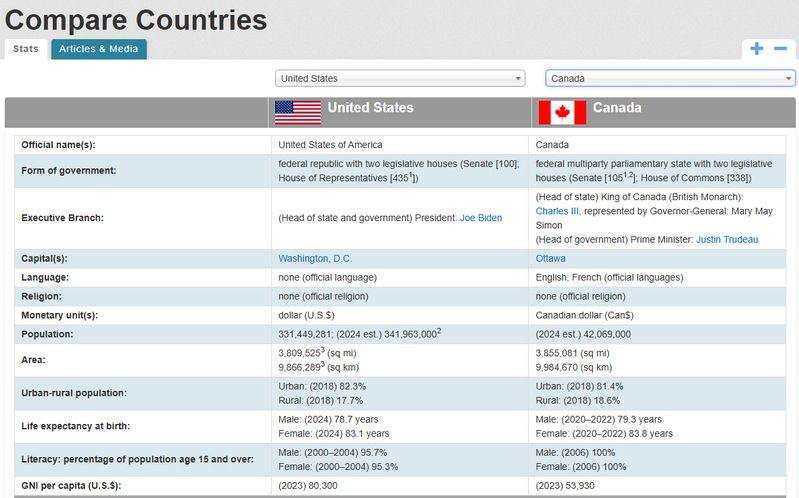799x498 pixels.
Task: Click the United States column header title
Action: click(x=370, y=108)
